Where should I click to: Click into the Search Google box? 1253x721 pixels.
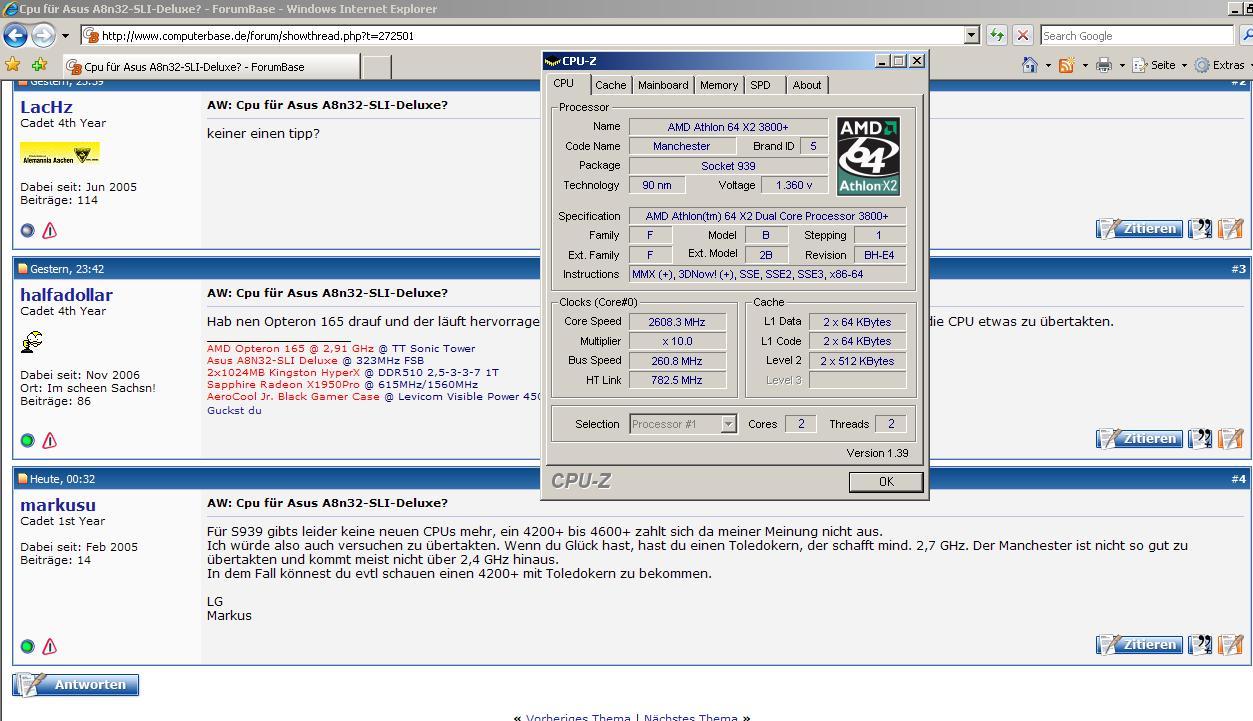[1136, 35]
